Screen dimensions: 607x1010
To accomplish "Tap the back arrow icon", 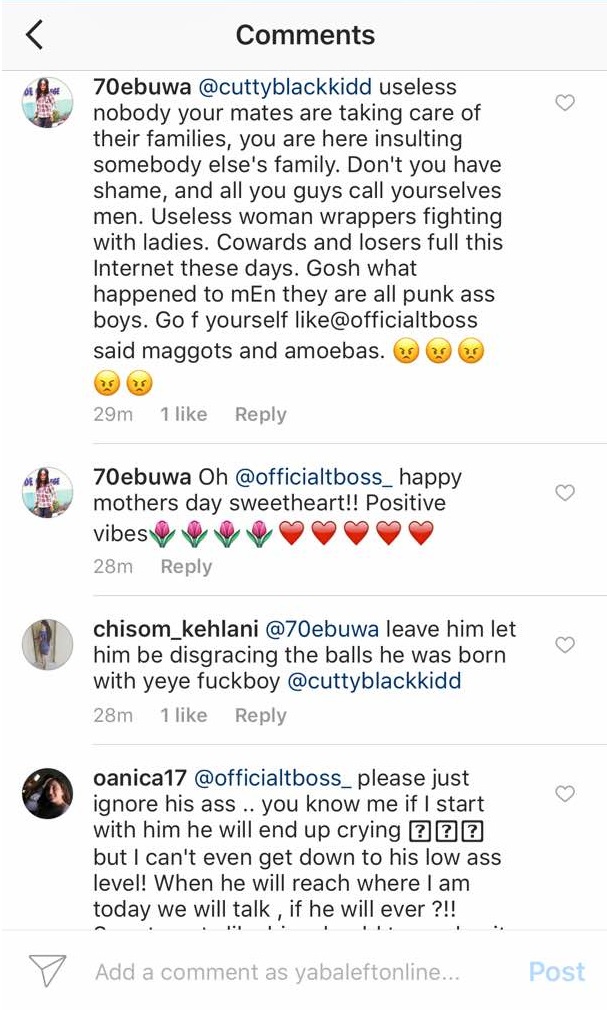I will [x=34, y=35].
